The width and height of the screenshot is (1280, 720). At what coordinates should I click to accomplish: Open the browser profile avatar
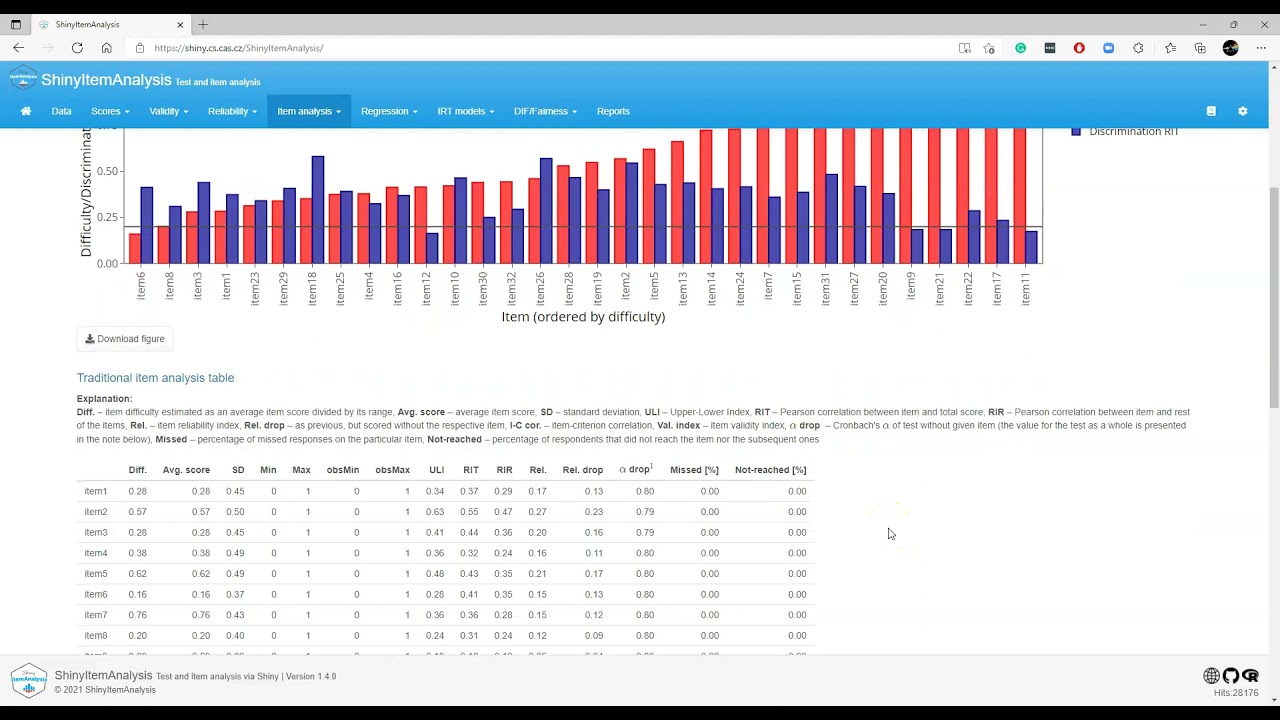tap(1231, 48)
